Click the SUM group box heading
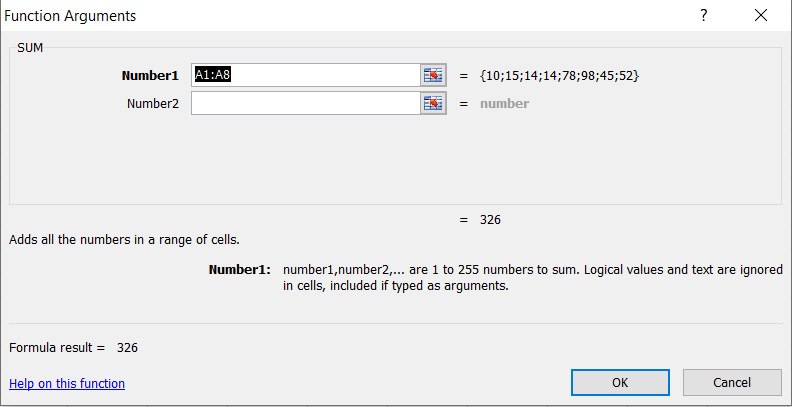The width and height of the screenshot is (792, 407). 31,46
